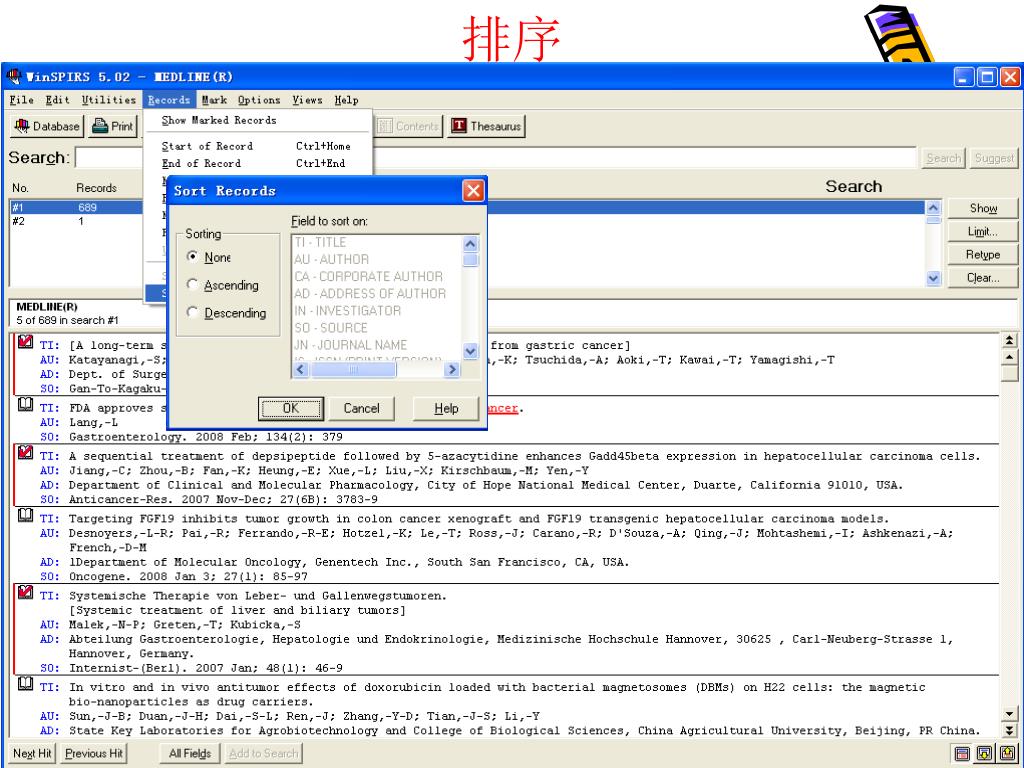Click the All Fields button
Screen dimensions: 1024x768
pyautogui.click(x=190, y=754)
